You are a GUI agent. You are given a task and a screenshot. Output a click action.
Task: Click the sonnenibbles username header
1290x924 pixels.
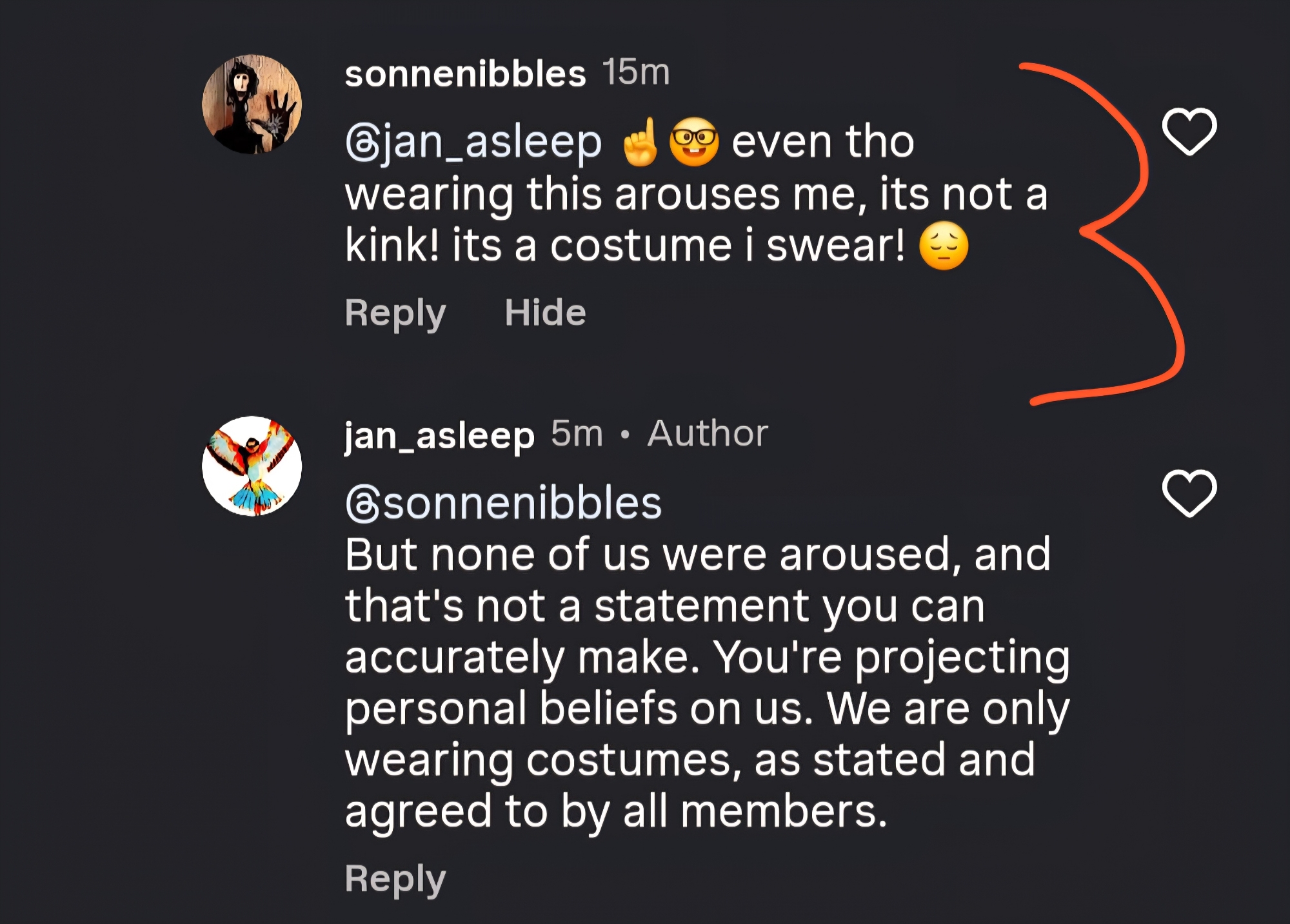(x=465, y=74)
